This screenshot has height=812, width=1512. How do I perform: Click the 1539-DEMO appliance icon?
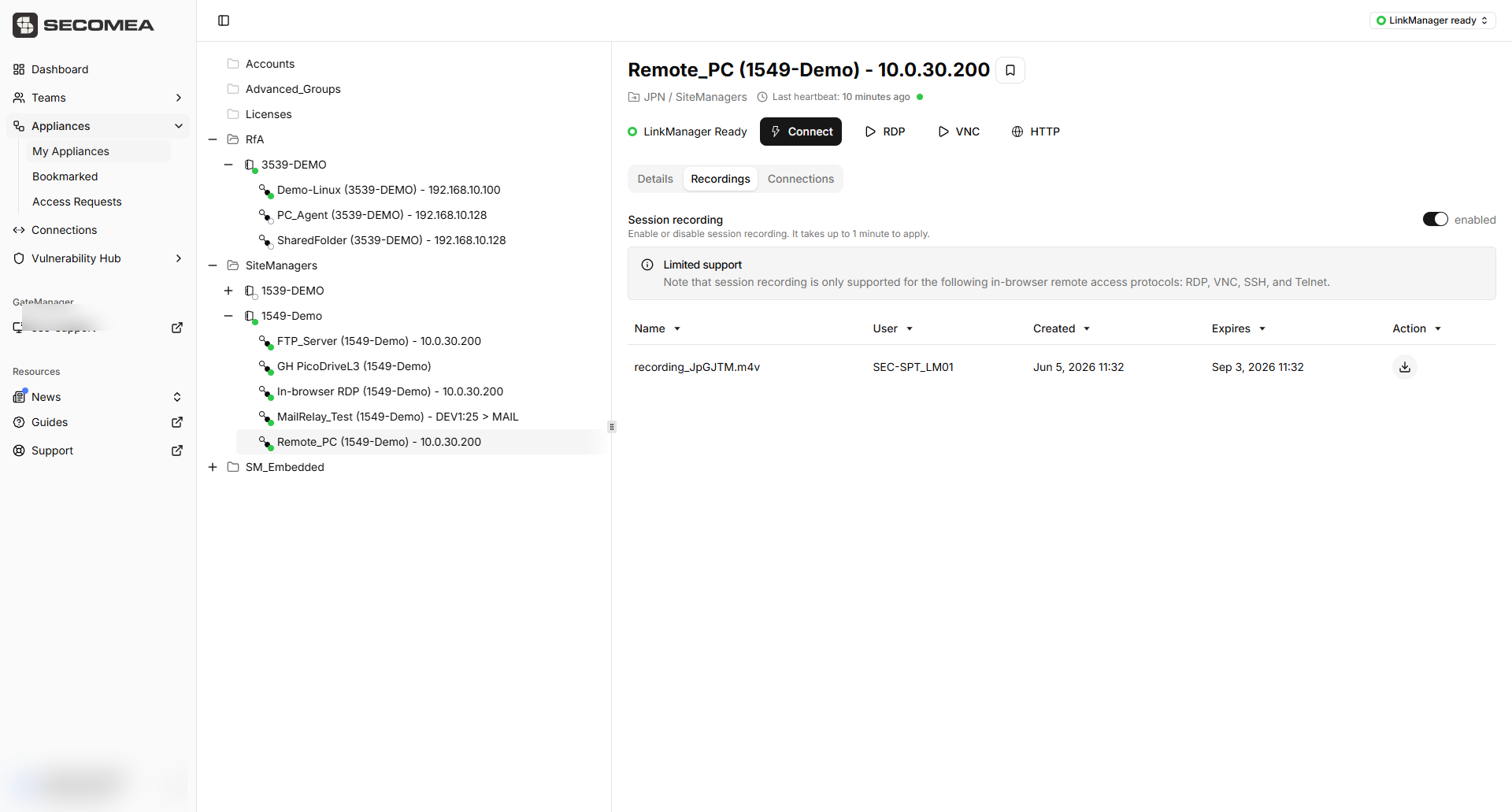(x=250, y=291)
